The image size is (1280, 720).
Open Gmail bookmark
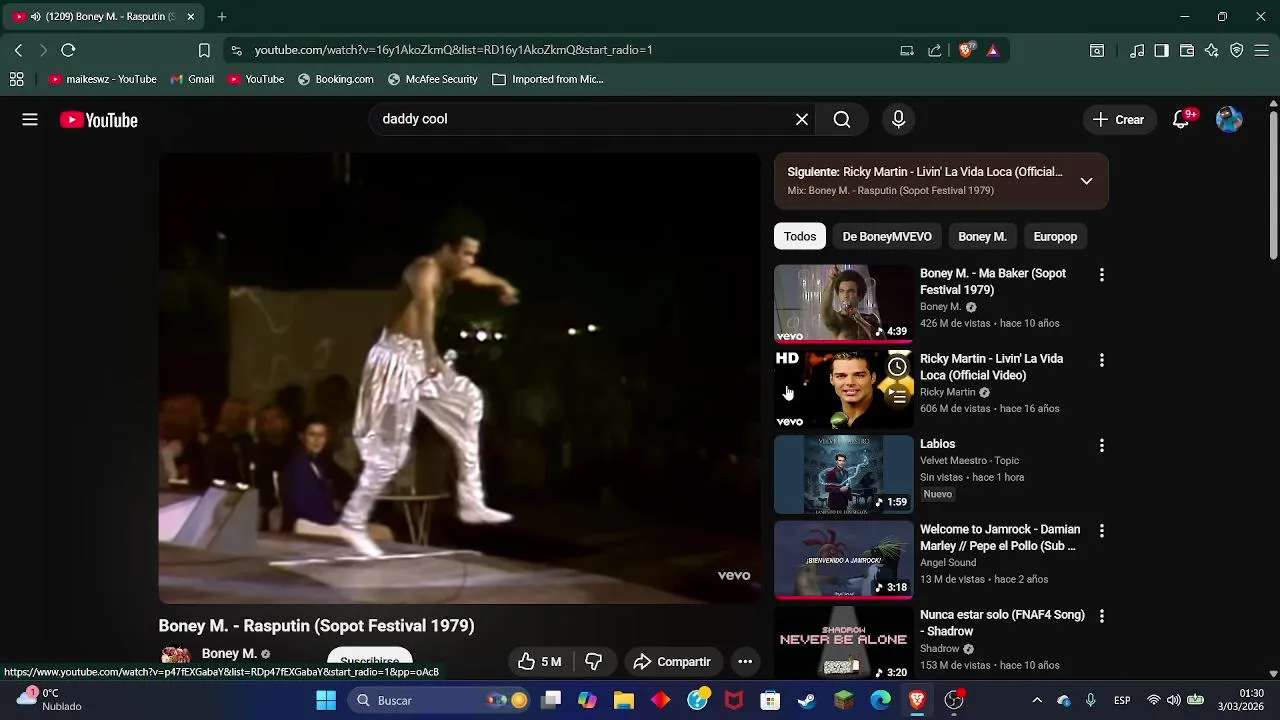point(192,79)
